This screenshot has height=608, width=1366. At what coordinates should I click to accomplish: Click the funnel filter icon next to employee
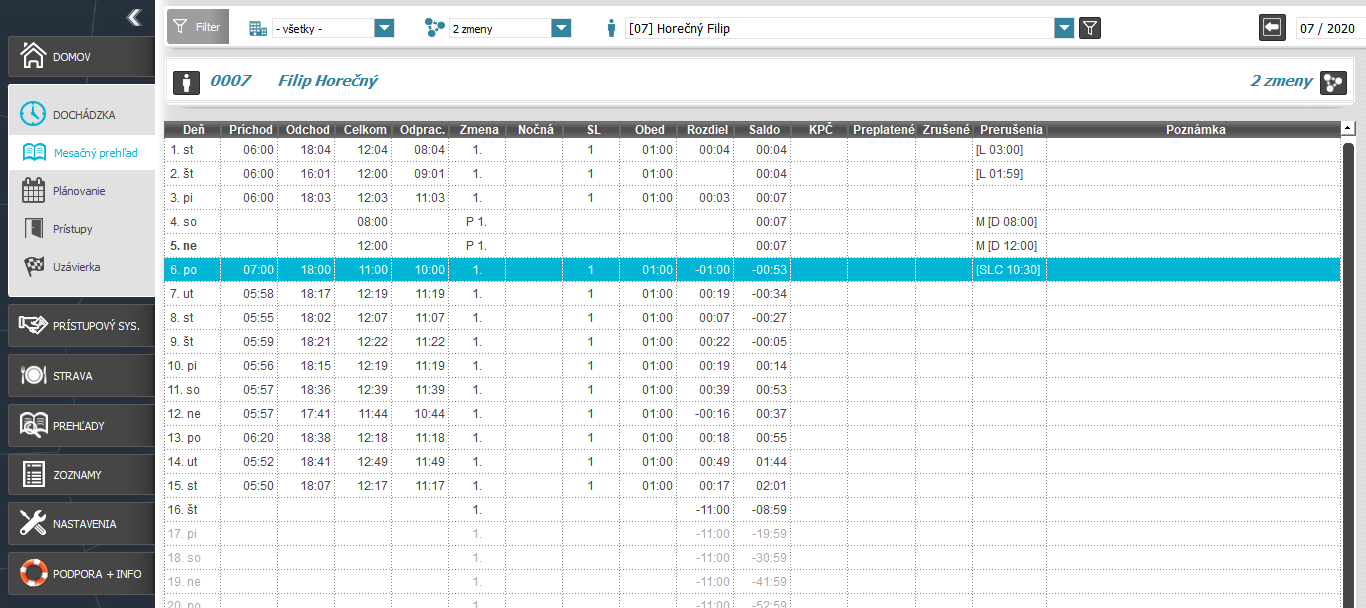pos(1090,28)
